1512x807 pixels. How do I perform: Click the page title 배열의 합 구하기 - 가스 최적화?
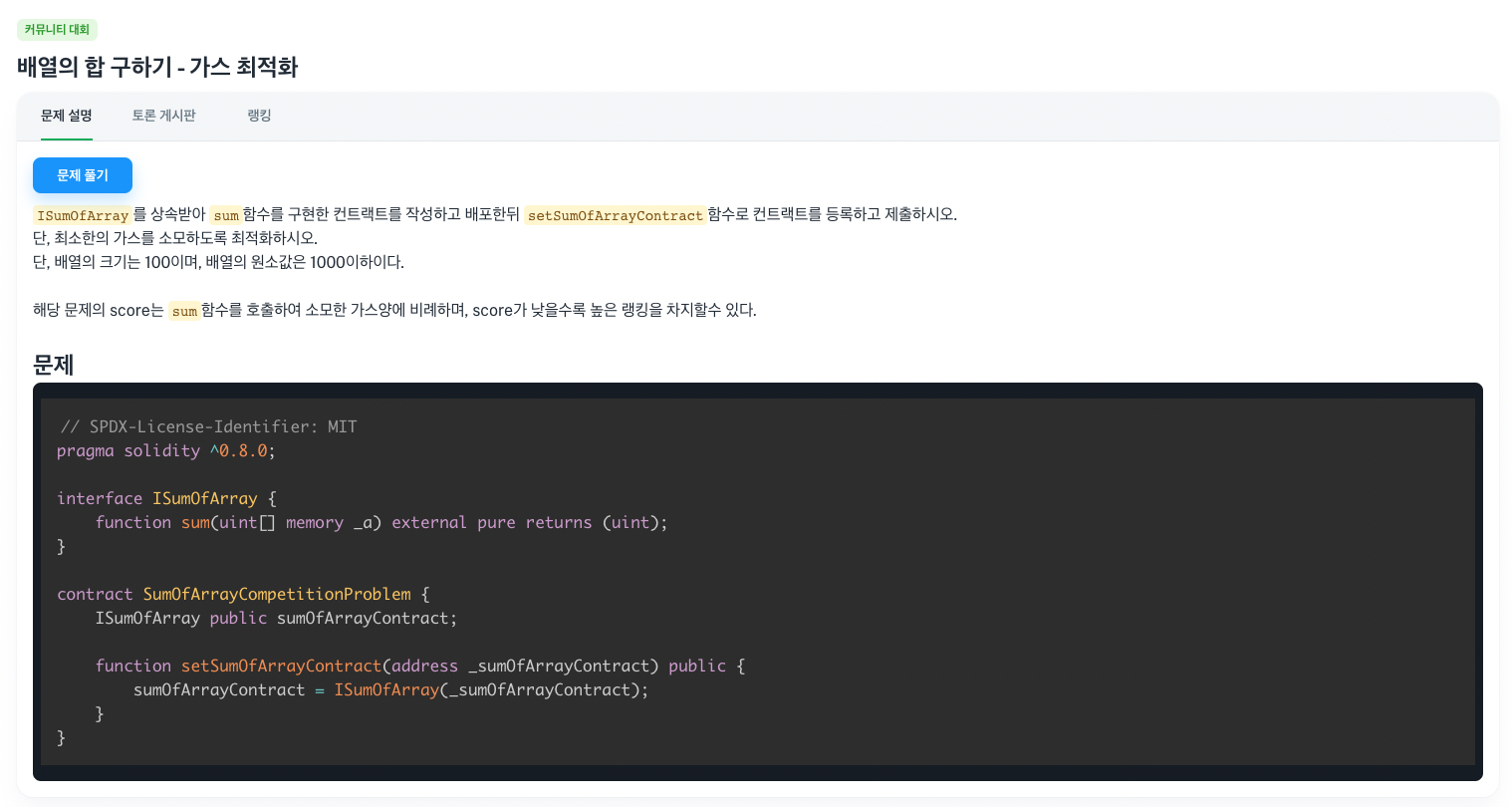point(157,67)
